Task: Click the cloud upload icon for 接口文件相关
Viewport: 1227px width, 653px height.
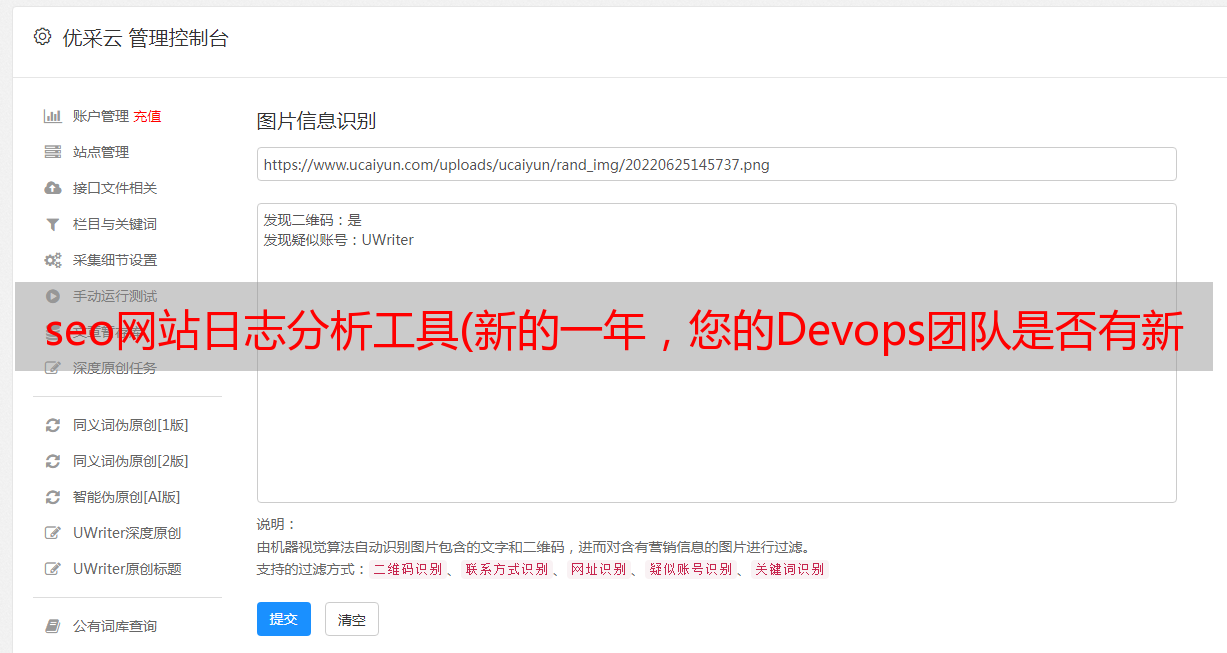Action: click(x=53, y=188)
